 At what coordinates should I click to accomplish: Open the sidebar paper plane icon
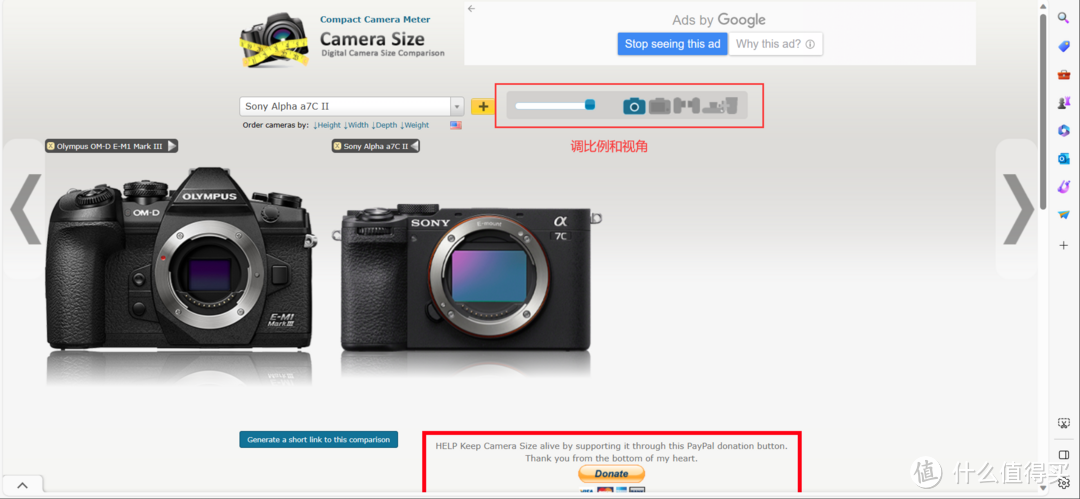tap(1063, 215)
